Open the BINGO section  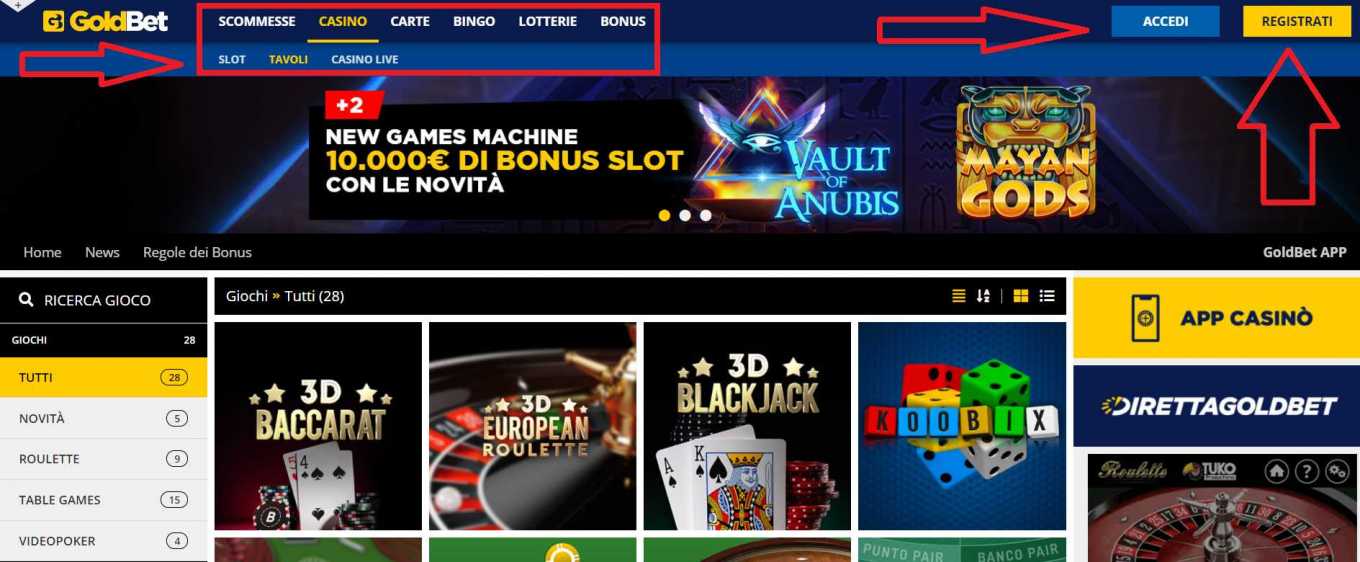[x=474, y=21]
